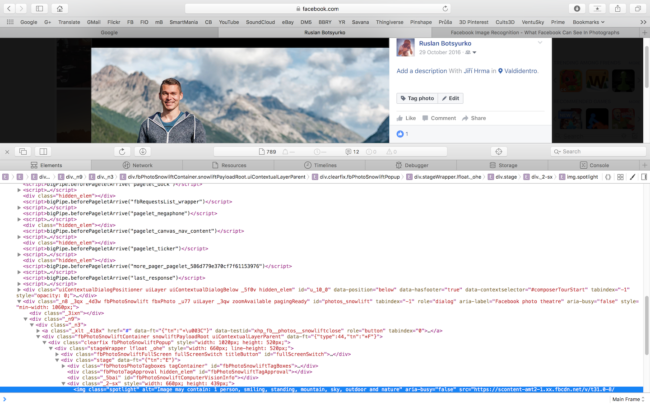Dock the Web Inspector to the side

[x=43, y=152]
